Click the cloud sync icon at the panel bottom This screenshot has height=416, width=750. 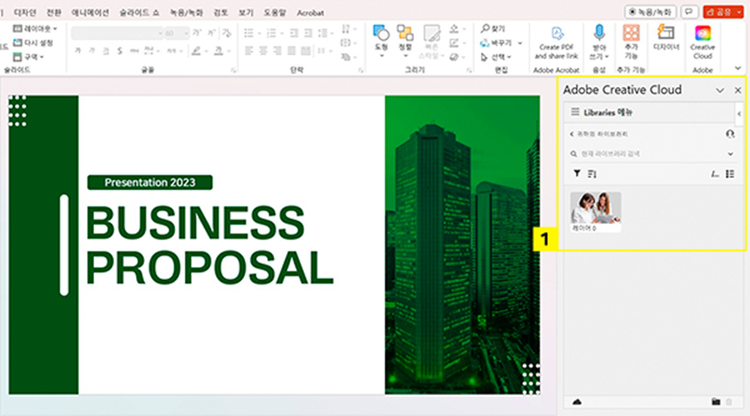click(577, 402)
